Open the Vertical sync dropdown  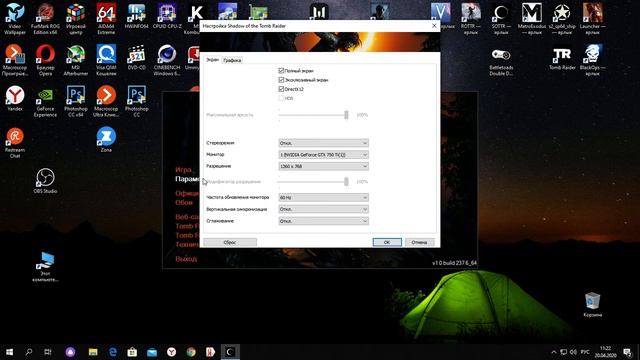point(323,209)
